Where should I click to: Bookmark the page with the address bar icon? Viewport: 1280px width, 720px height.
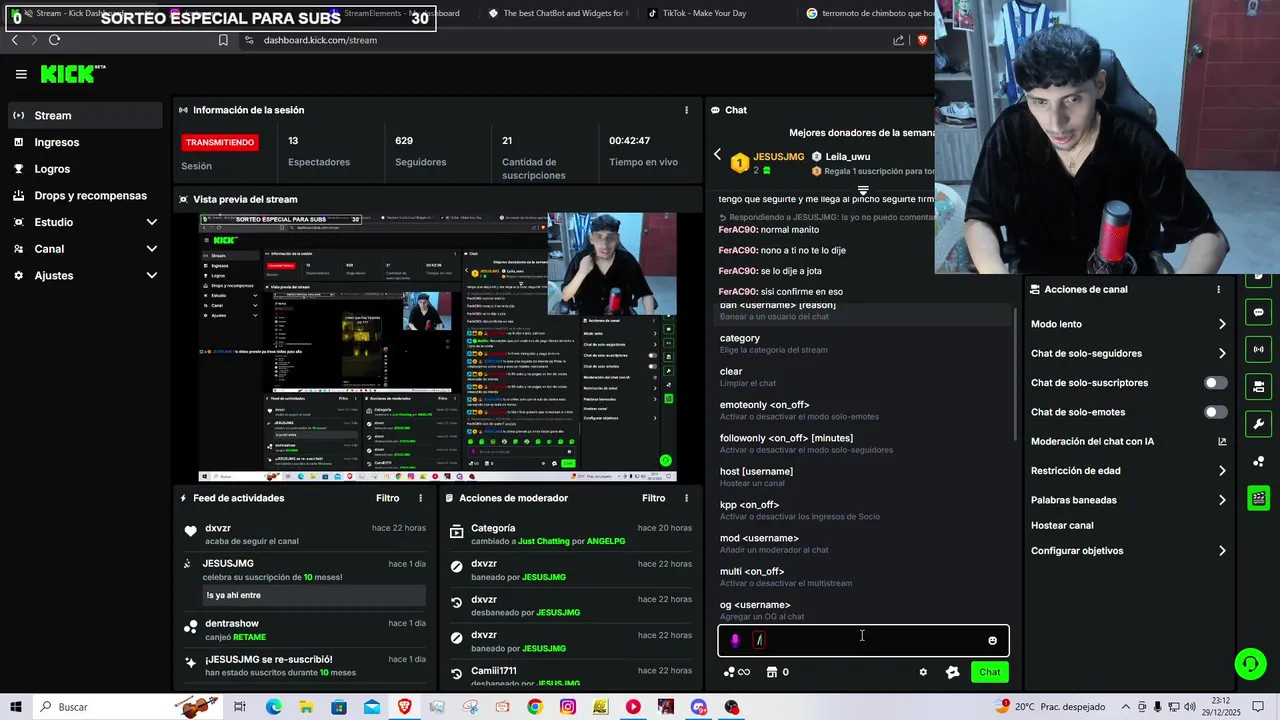[x=223, y=40]
